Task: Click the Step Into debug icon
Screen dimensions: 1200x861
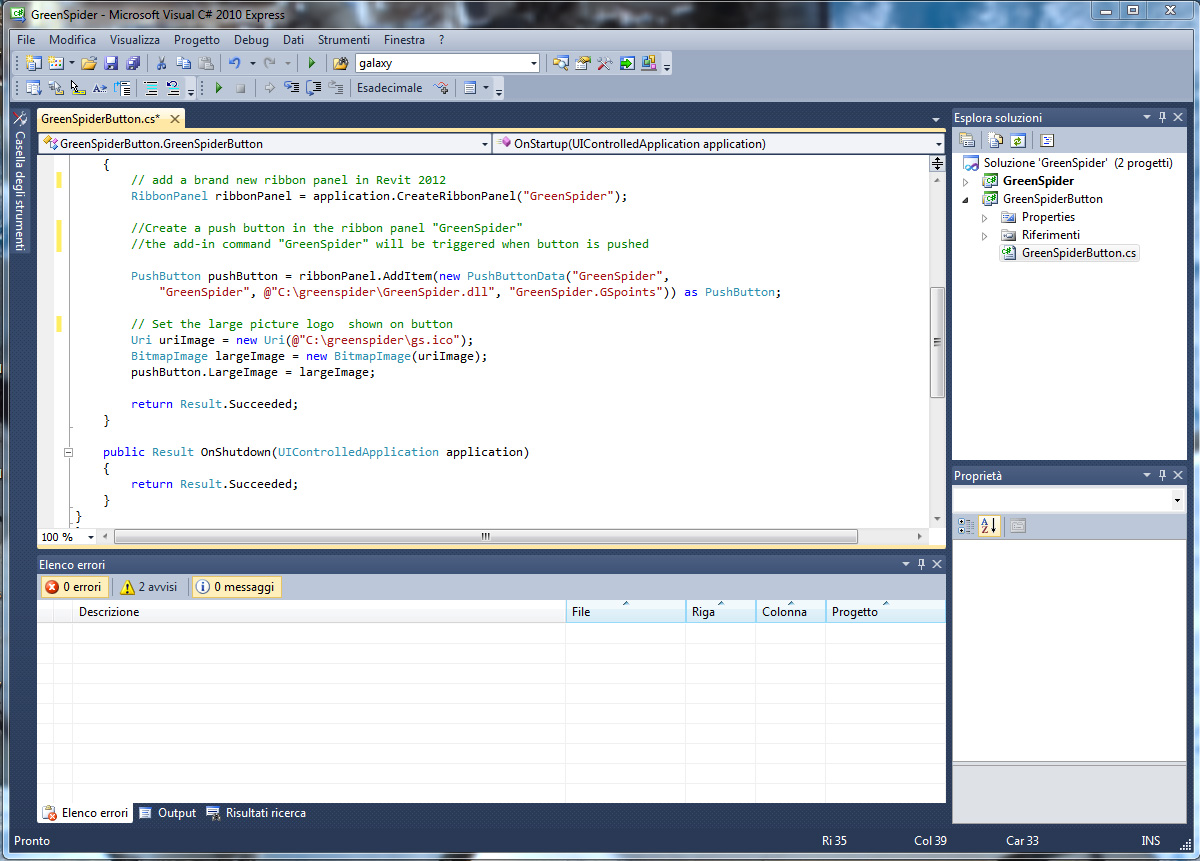Action: (x=291, y=88)
